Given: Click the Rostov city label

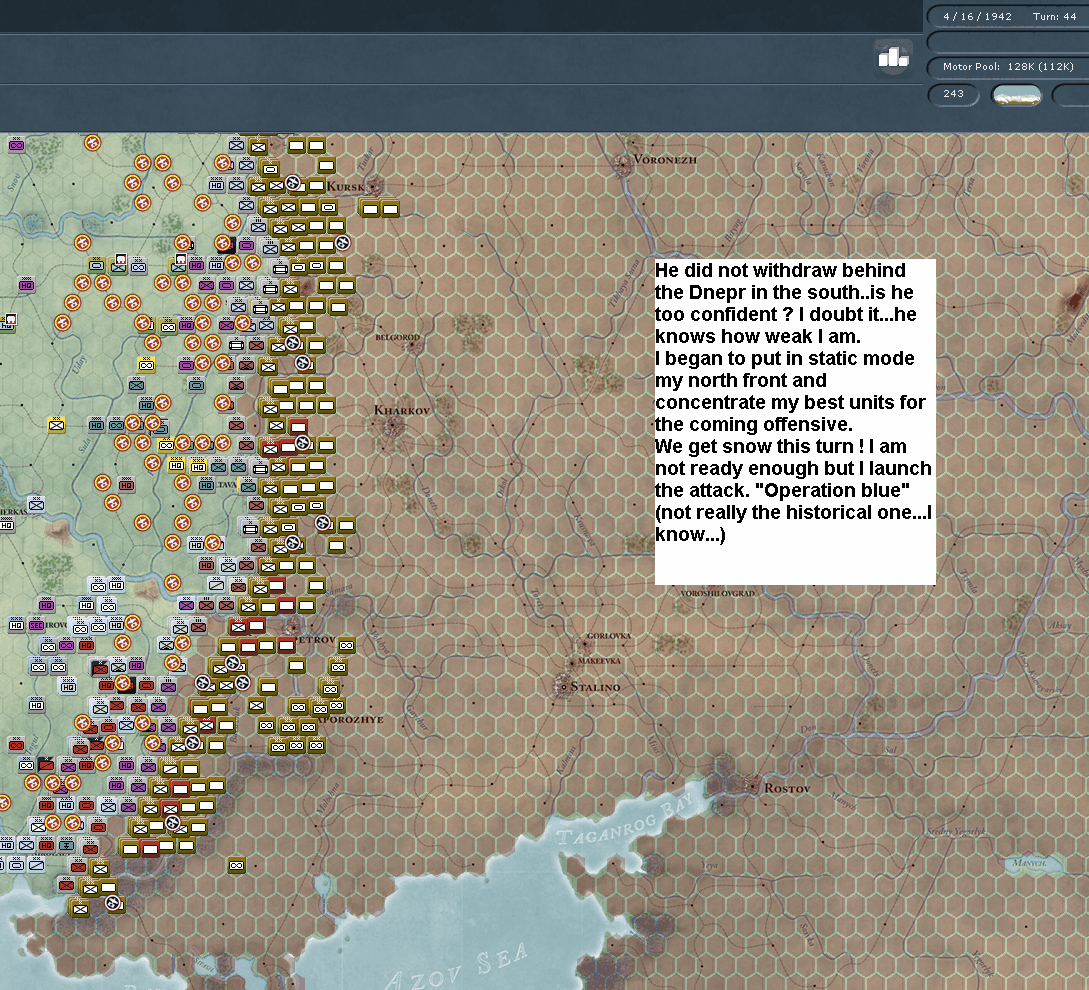Looking at the screenshot, I should click(x=787, y=789).
